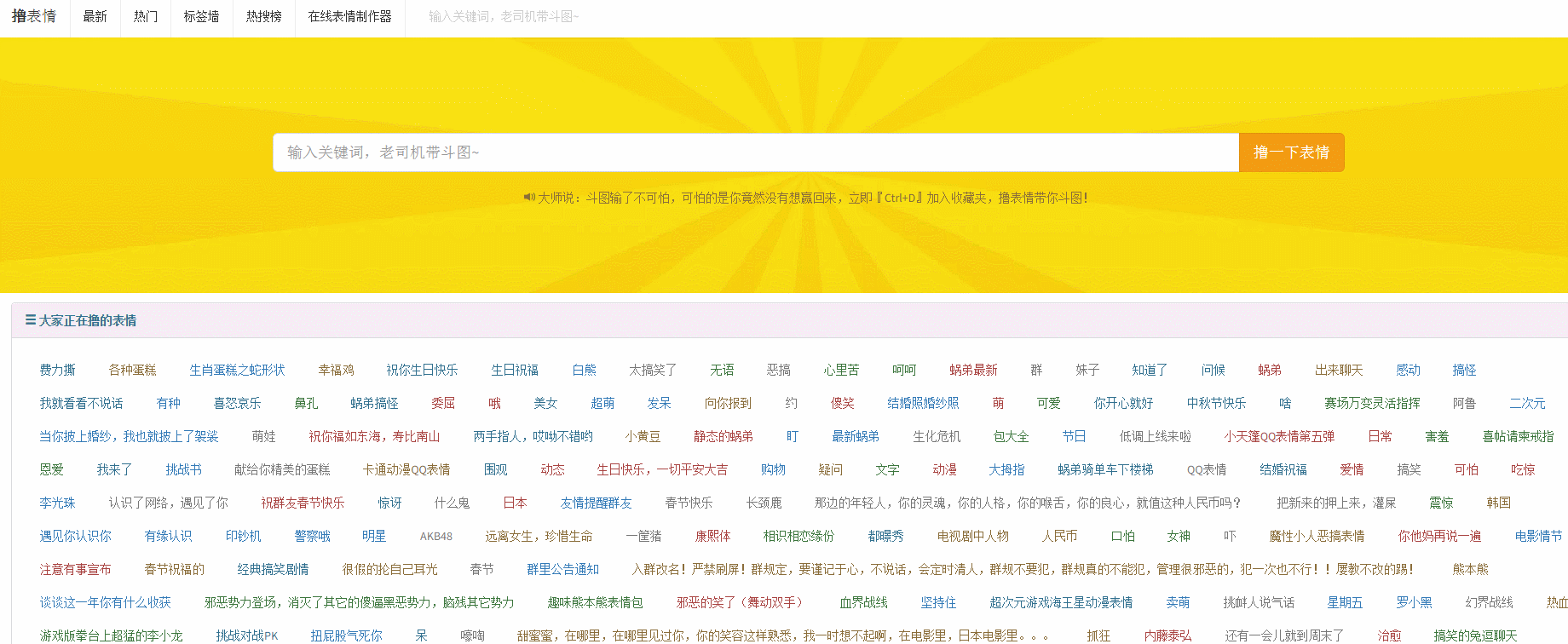Open the 谈谈这一年你有什么收获 tag
The width and height of the screenshot is (1568, 644).
pos(105,602)
